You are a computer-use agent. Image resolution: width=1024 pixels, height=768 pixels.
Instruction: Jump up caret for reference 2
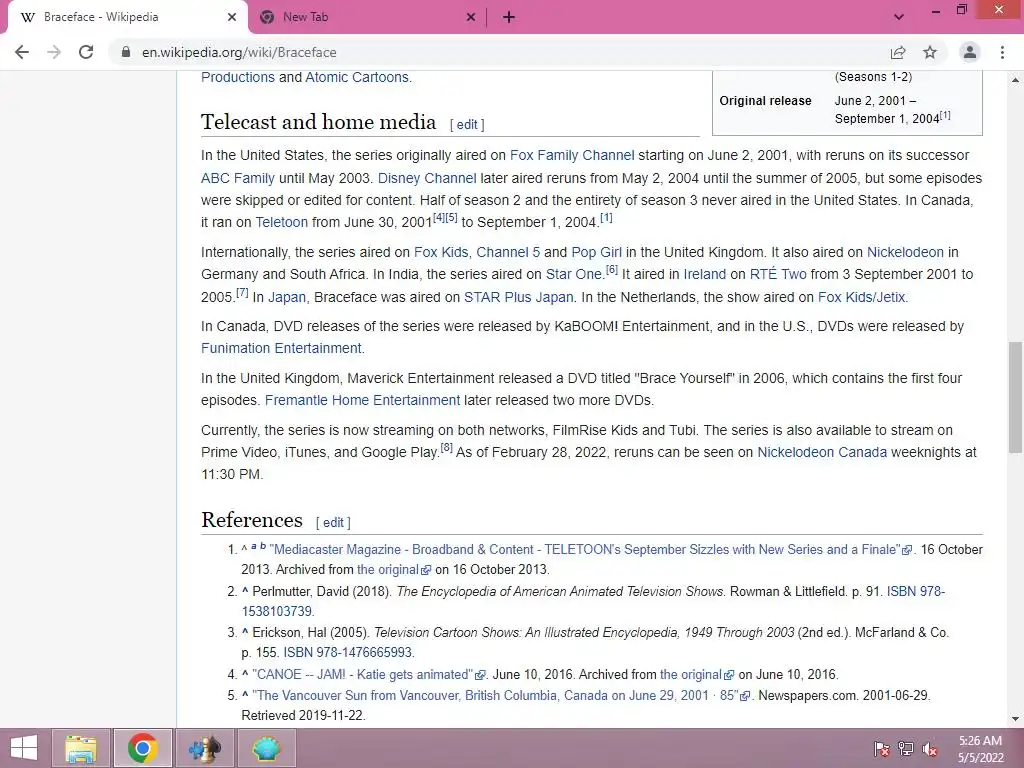point(245,592)
